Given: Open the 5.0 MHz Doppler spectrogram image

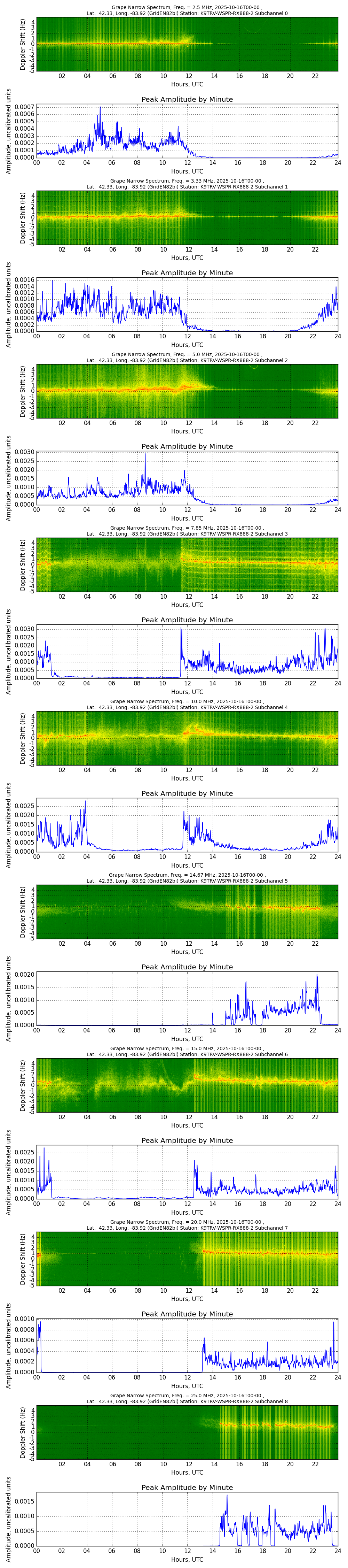Looking at the screenshot, I should click(x=187, y=391).
